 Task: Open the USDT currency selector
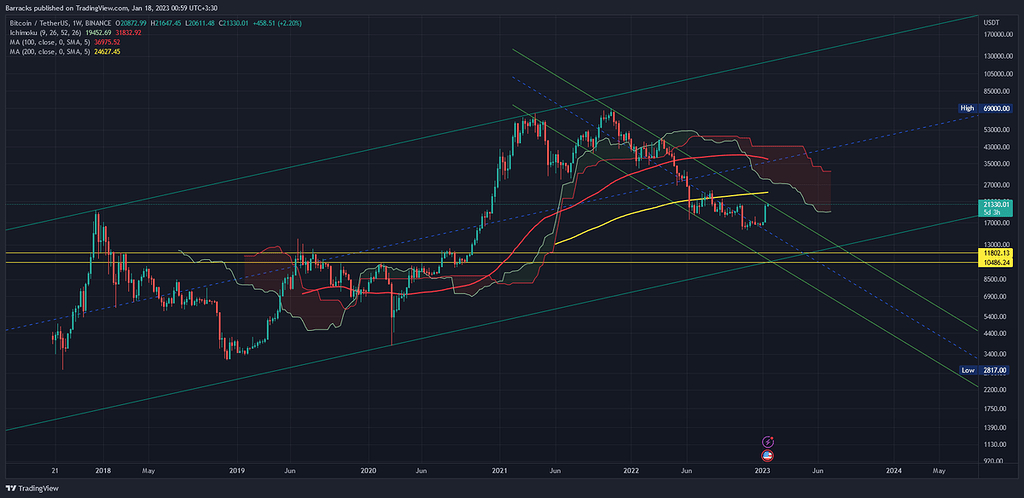pos(991,21)
